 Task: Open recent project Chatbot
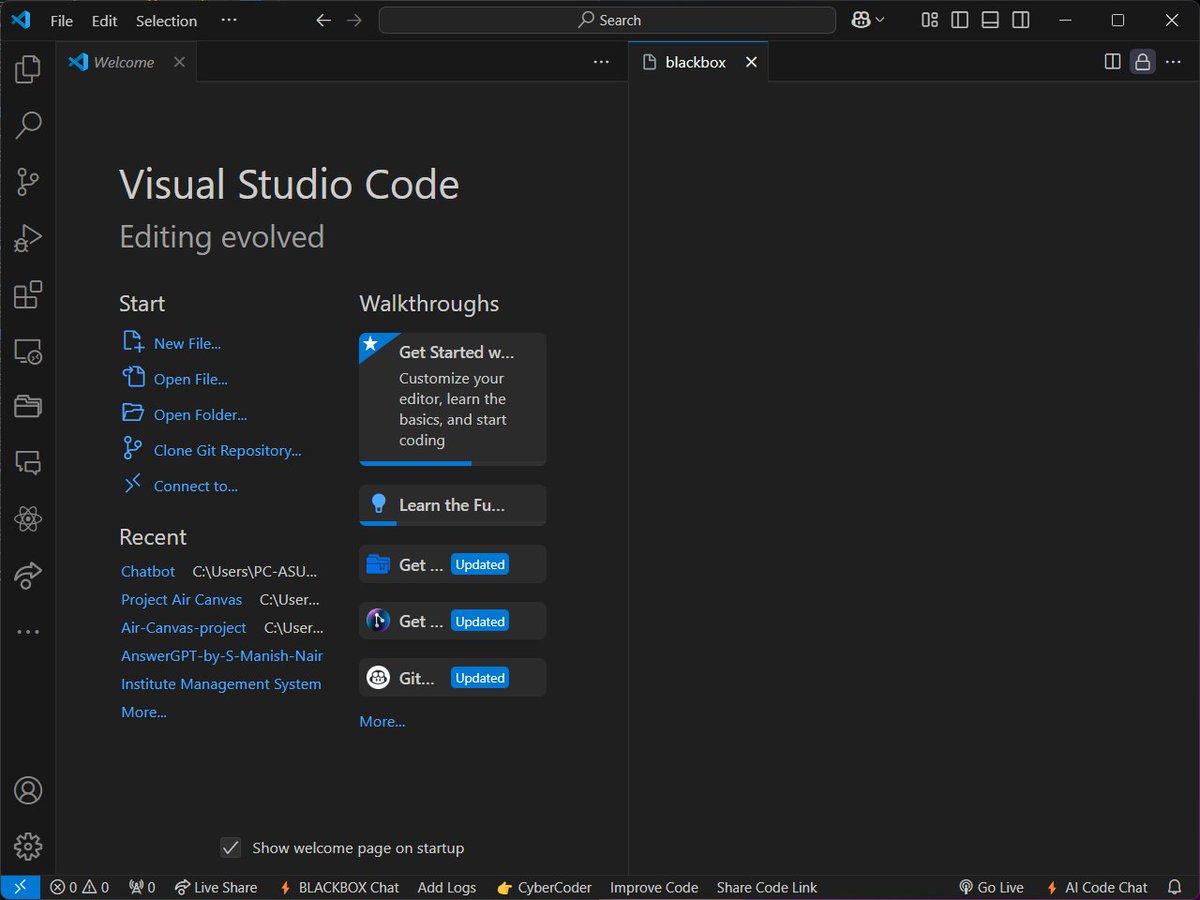click(x=148, y=572)
